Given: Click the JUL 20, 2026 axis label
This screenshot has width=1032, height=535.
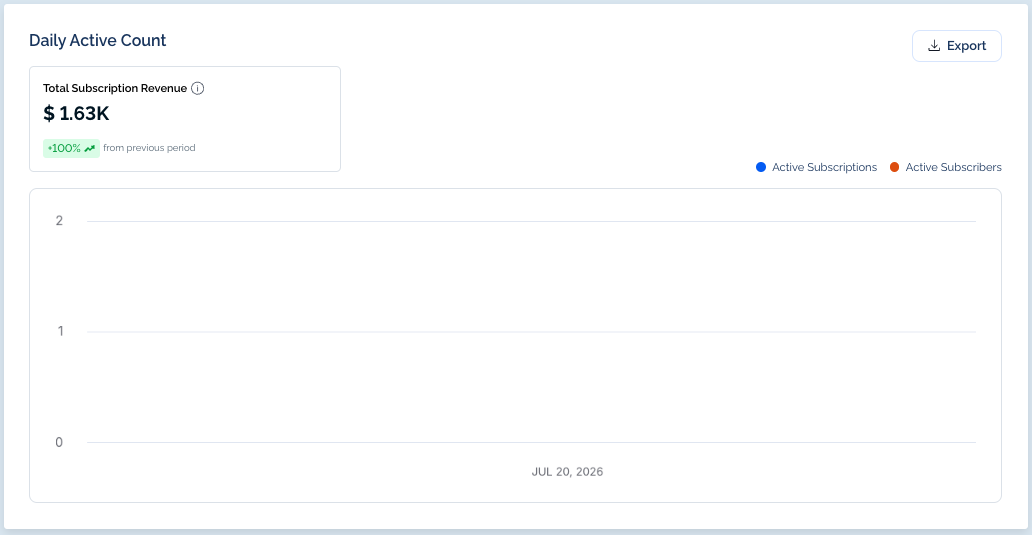Looking at the screenshot, I should click(567, 472).
